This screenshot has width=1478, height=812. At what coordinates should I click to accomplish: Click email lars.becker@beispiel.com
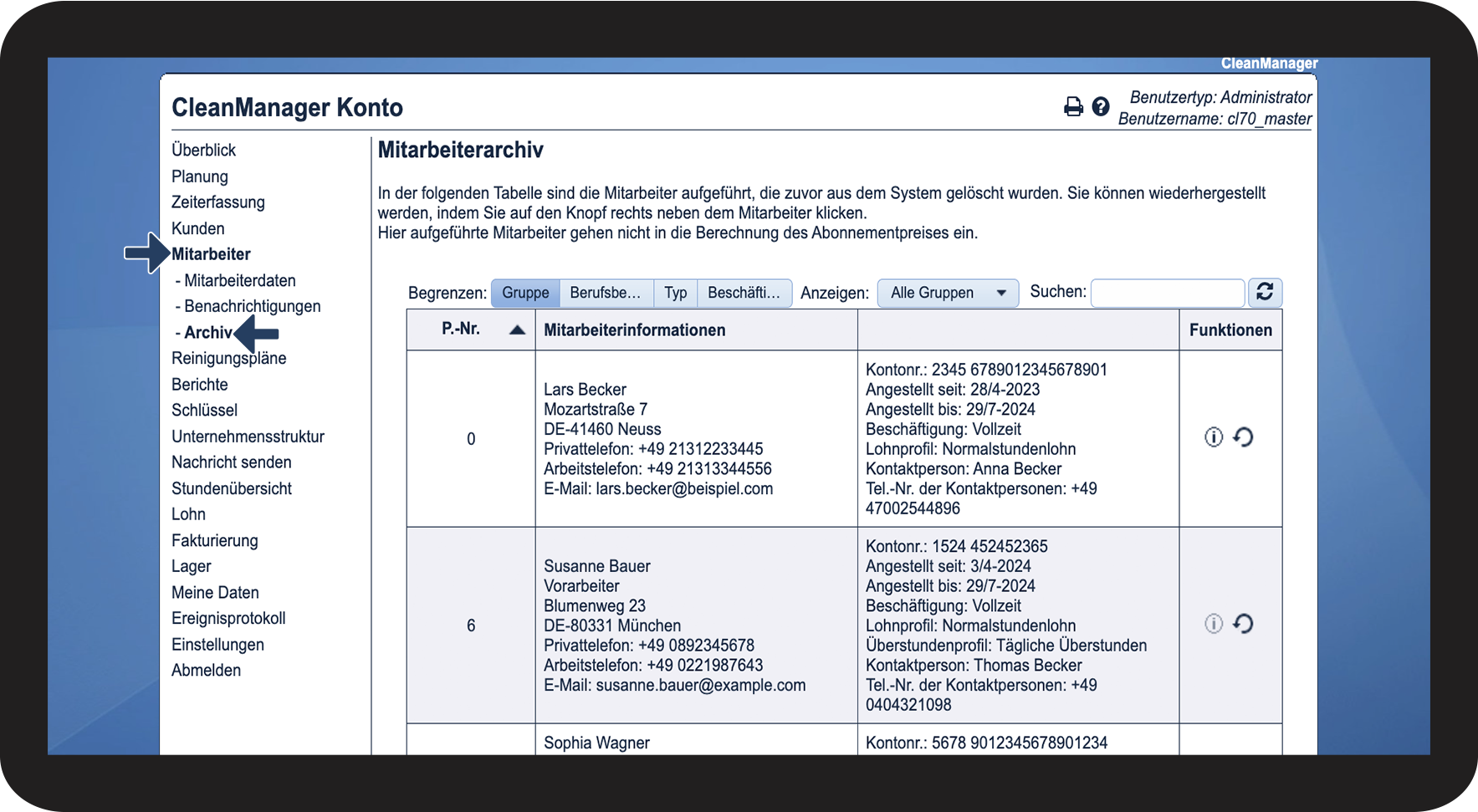[685, 488]
